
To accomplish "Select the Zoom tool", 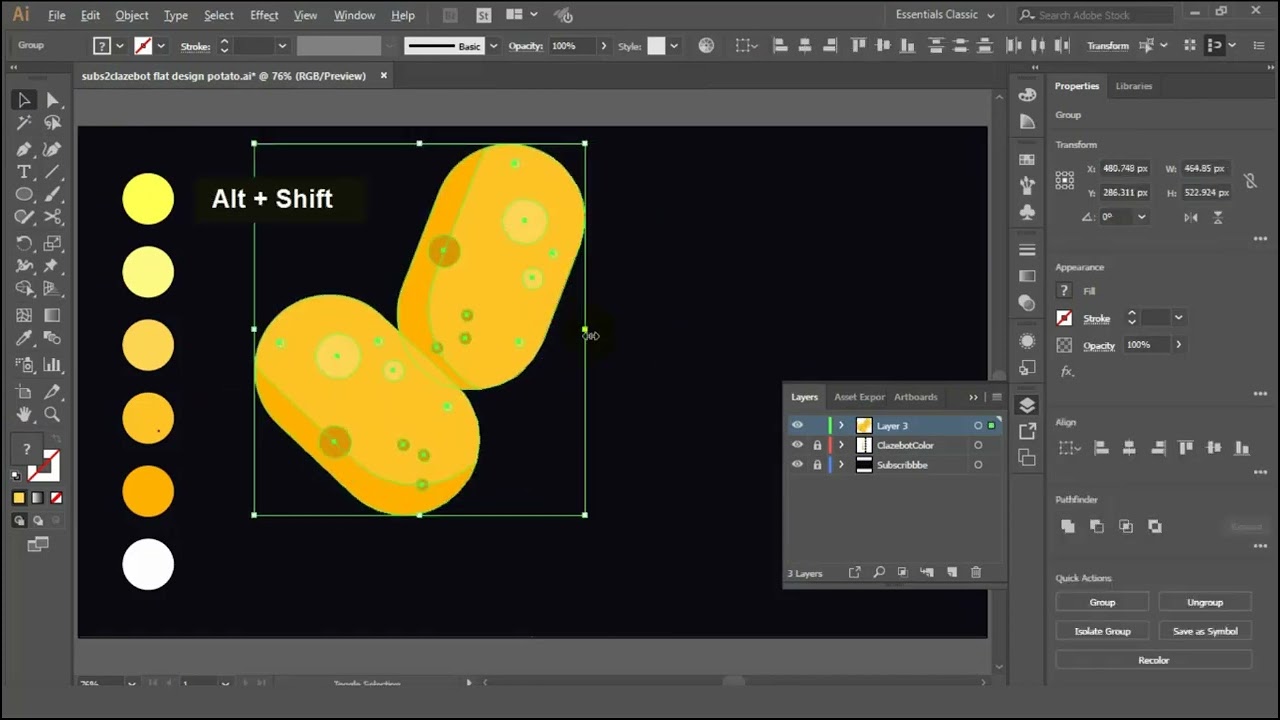I will pos(52,414).
